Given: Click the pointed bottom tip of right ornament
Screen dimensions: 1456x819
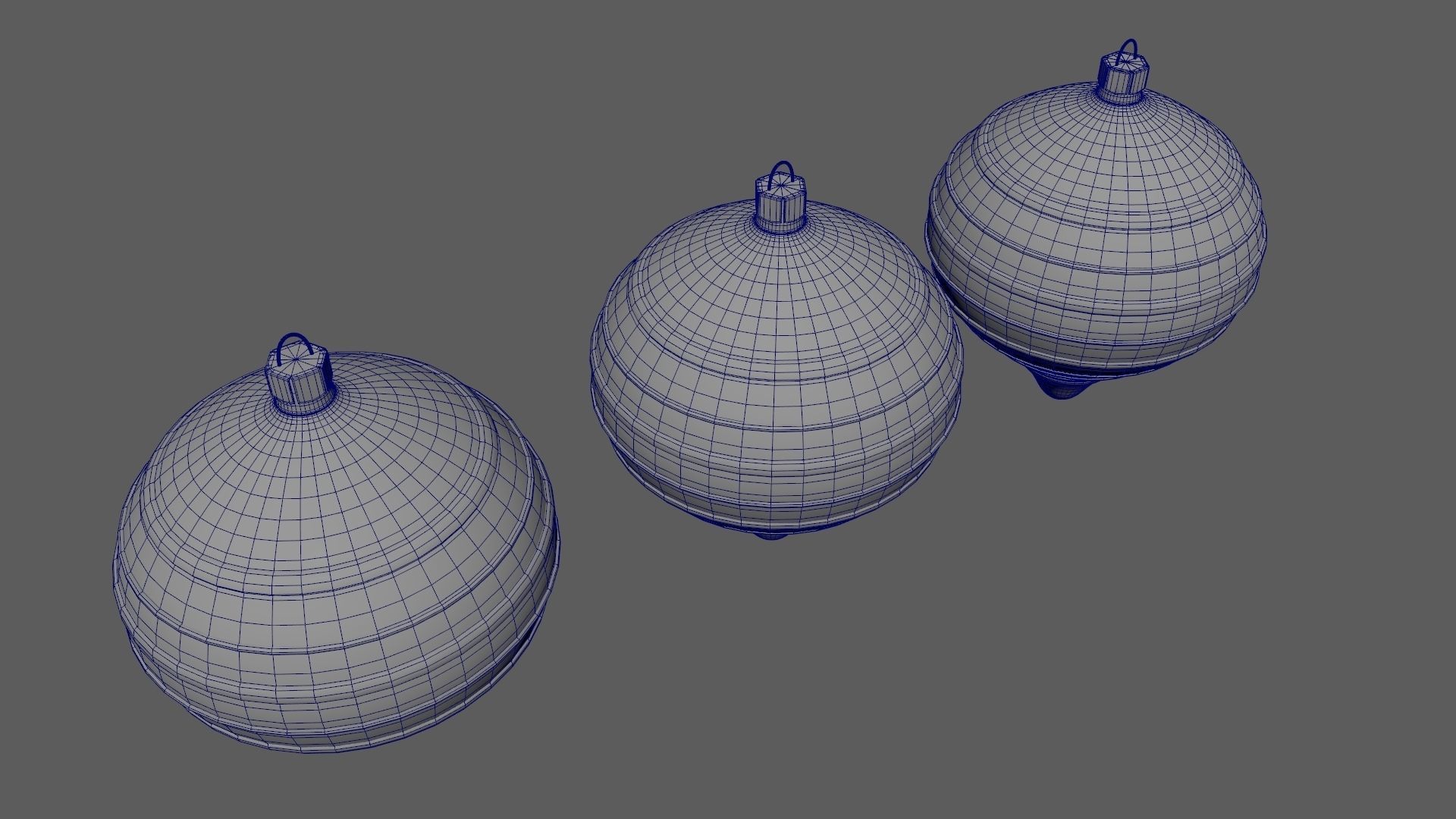Looking at the screenshot, I should pyautogui.click(x=1062, y=390).
